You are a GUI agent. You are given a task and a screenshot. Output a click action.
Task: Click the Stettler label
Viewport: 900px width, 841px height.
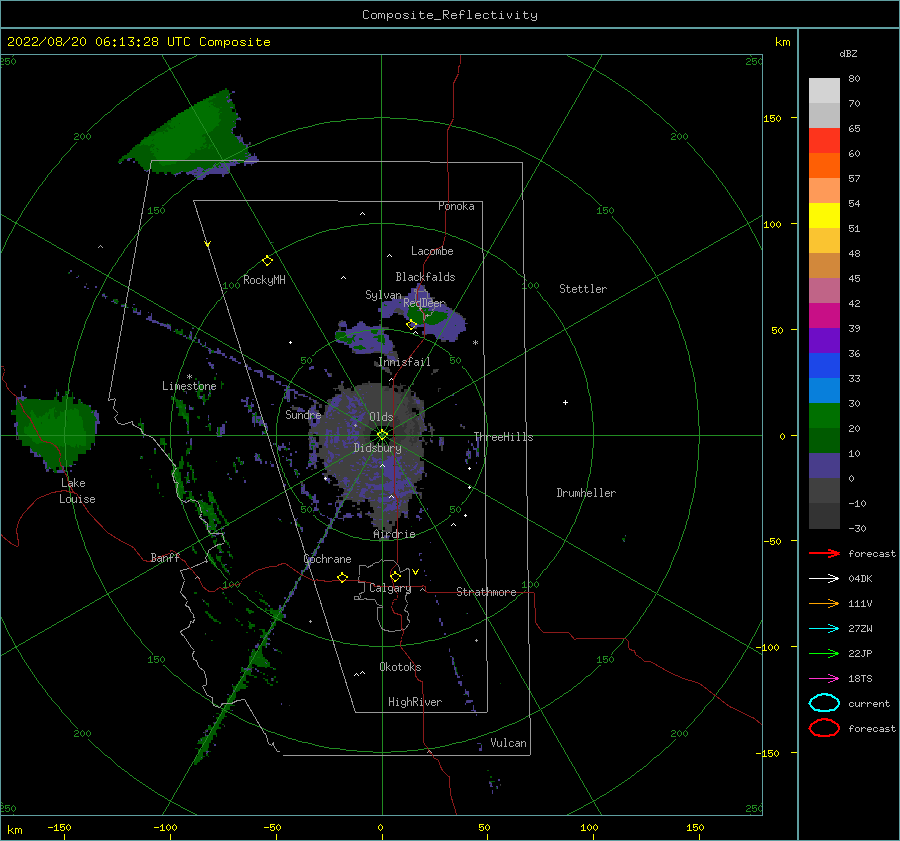(583, 289)
